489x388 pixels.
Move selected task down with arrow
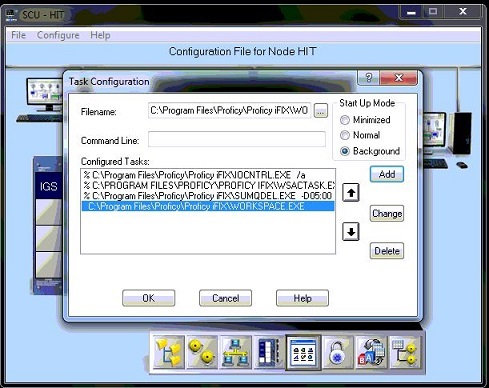tap(351, 232)
